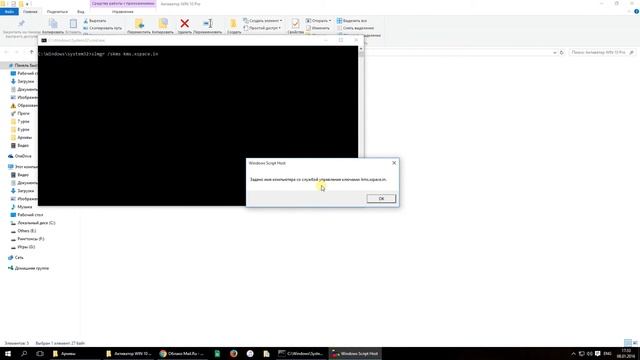Show hidden system tray icons chevron
This screenshot has height=360, width=640.
point(573,353)
